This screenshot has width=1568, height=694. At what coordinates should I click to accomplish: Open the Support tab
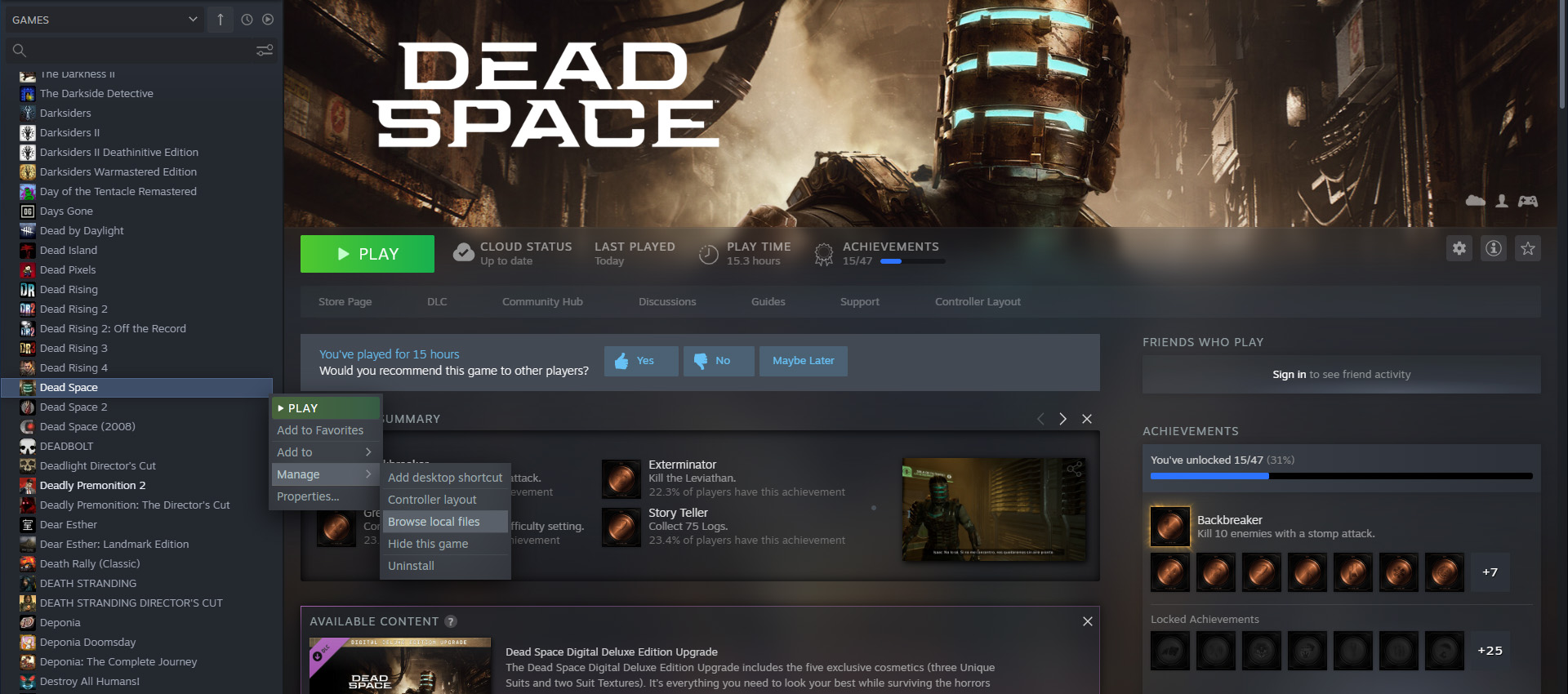pyautogui.click(x=860, y=302)
